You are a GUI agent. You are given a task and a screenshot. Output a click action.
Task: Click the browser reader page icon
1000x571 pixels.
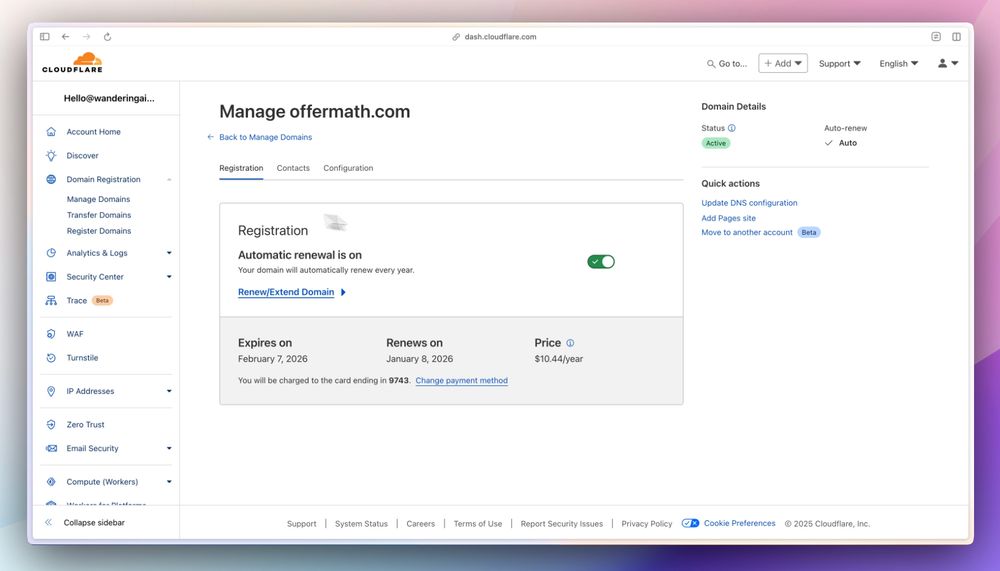[936, 36]
